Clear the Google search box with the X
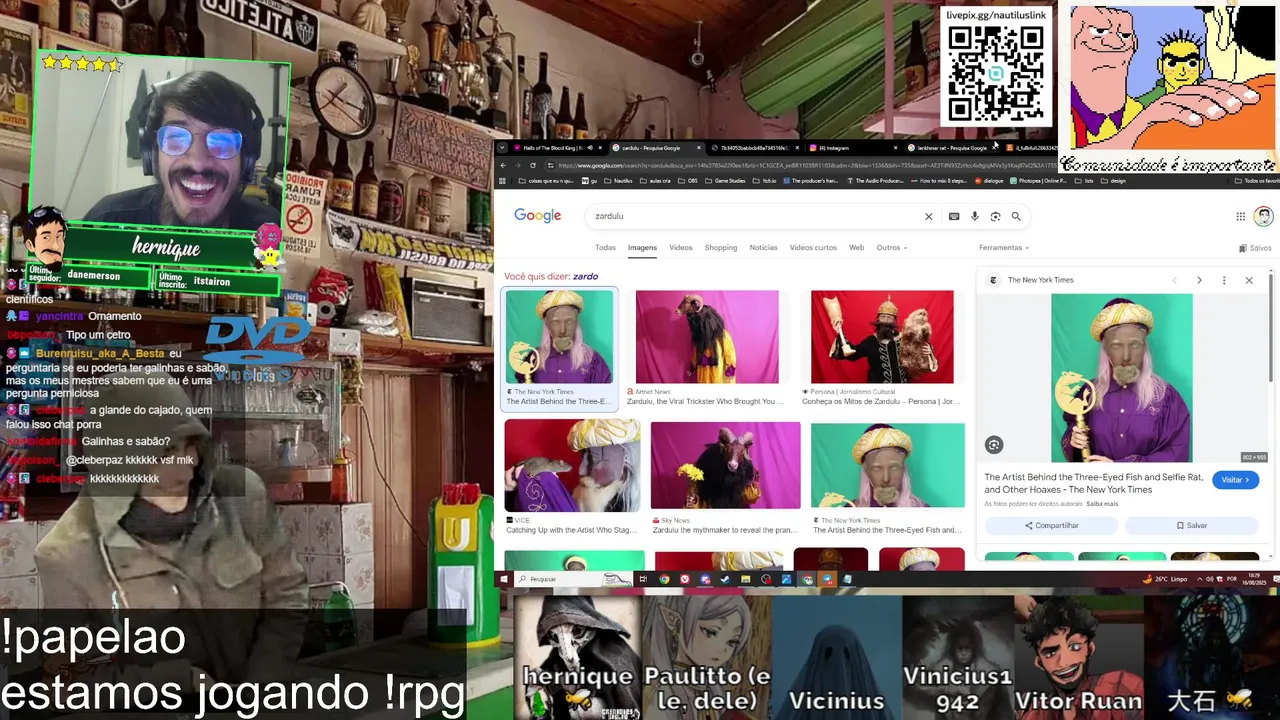Viewport: 1280px width, 720px height. (928, 216)
